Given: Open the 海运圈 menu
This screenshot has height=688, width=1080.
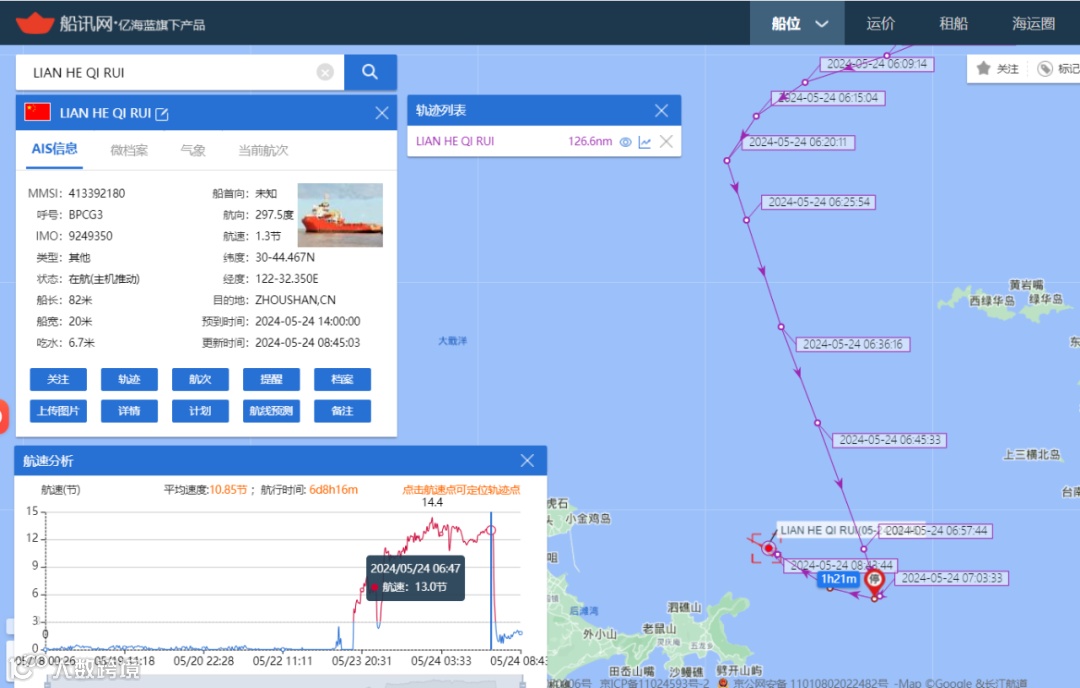Looking at the screenshot, I should [x=1033, y=23].
